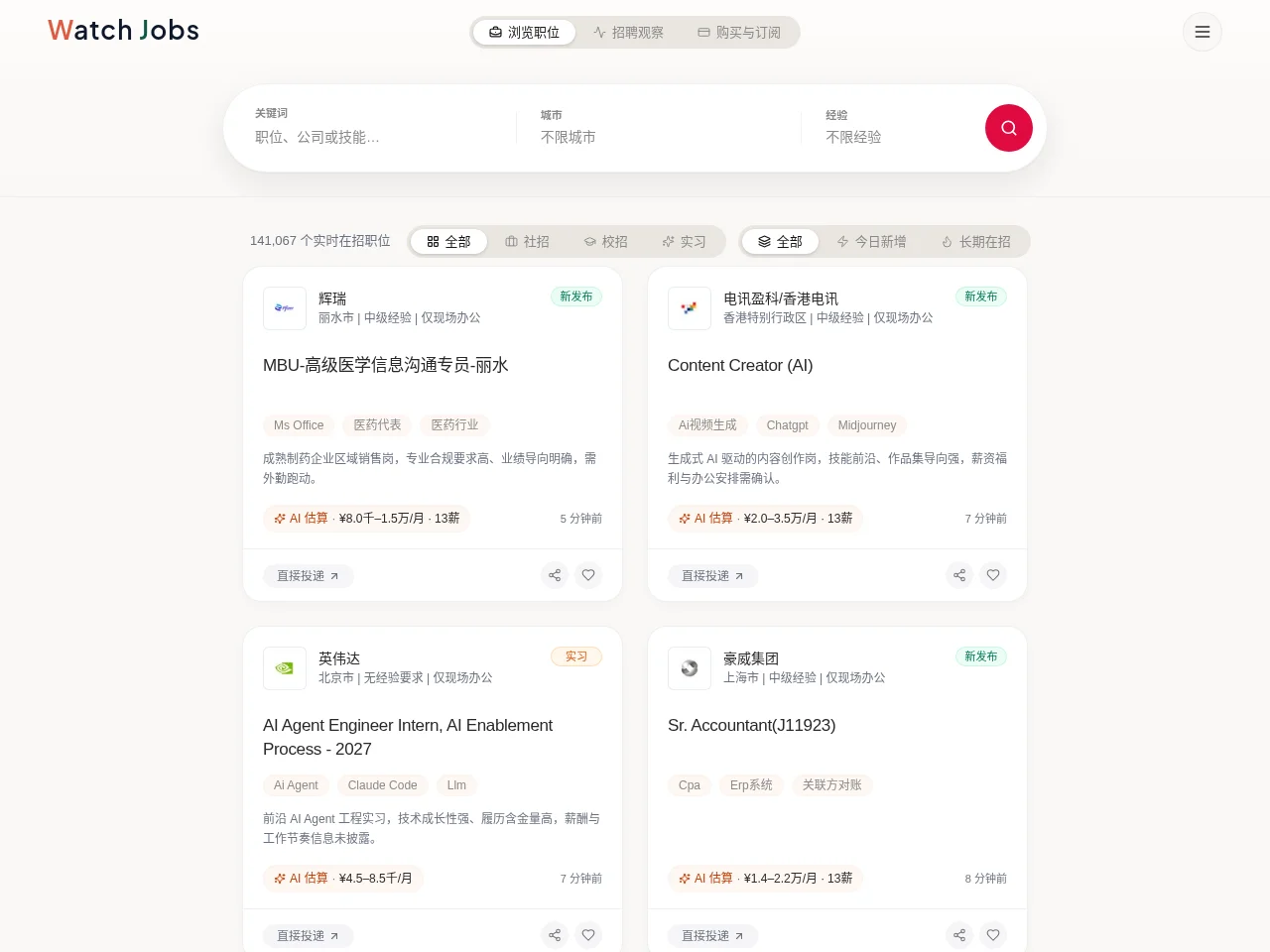
Task: Click 直接投递 on the 辉瑞 job
Action: [x=309, y=576]
